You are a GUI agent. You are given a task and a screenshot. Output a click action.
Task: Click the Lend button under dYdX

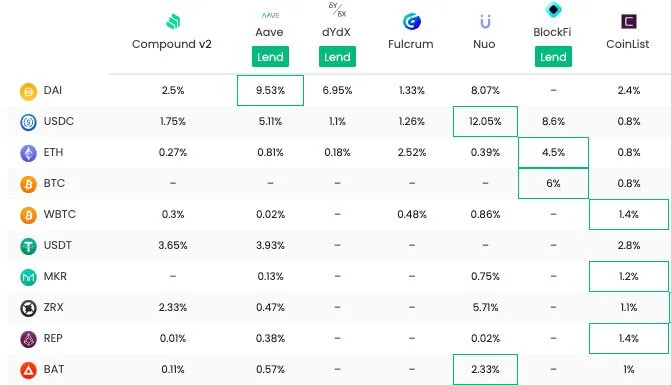click(337, 56)
